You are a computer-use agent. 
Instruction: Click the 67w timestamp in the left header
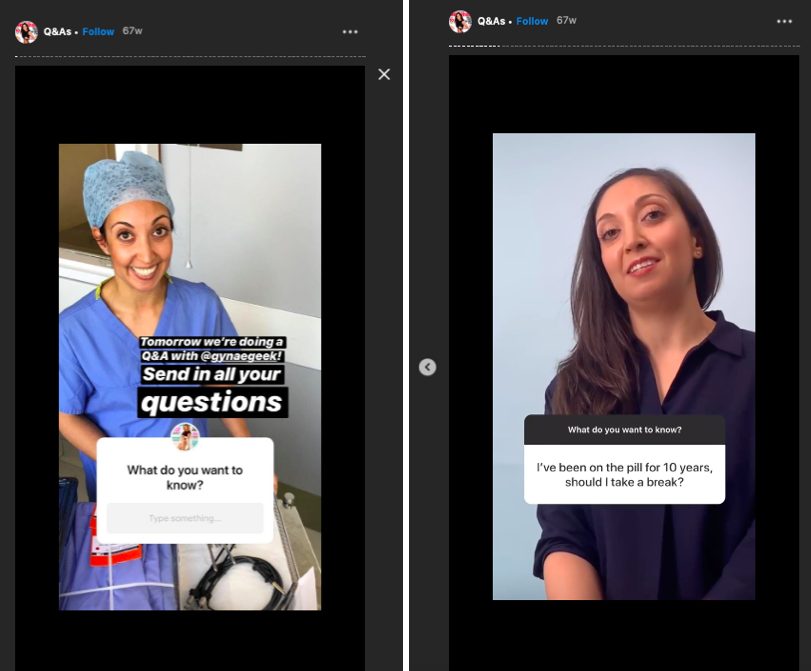pos(132,32)
